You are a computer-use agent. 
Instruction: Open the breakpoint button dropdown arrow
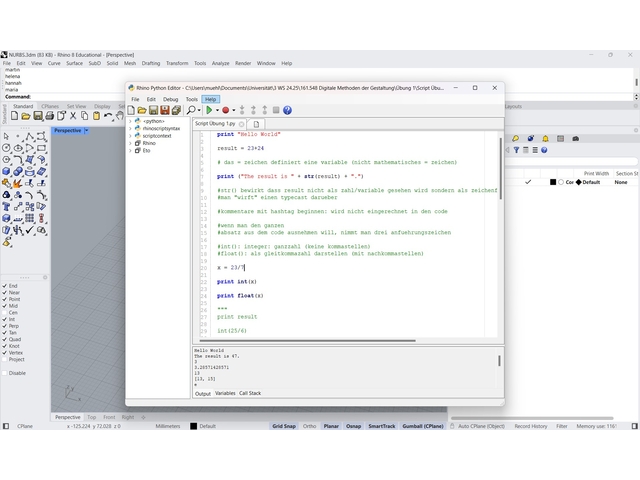coord(233,110)
